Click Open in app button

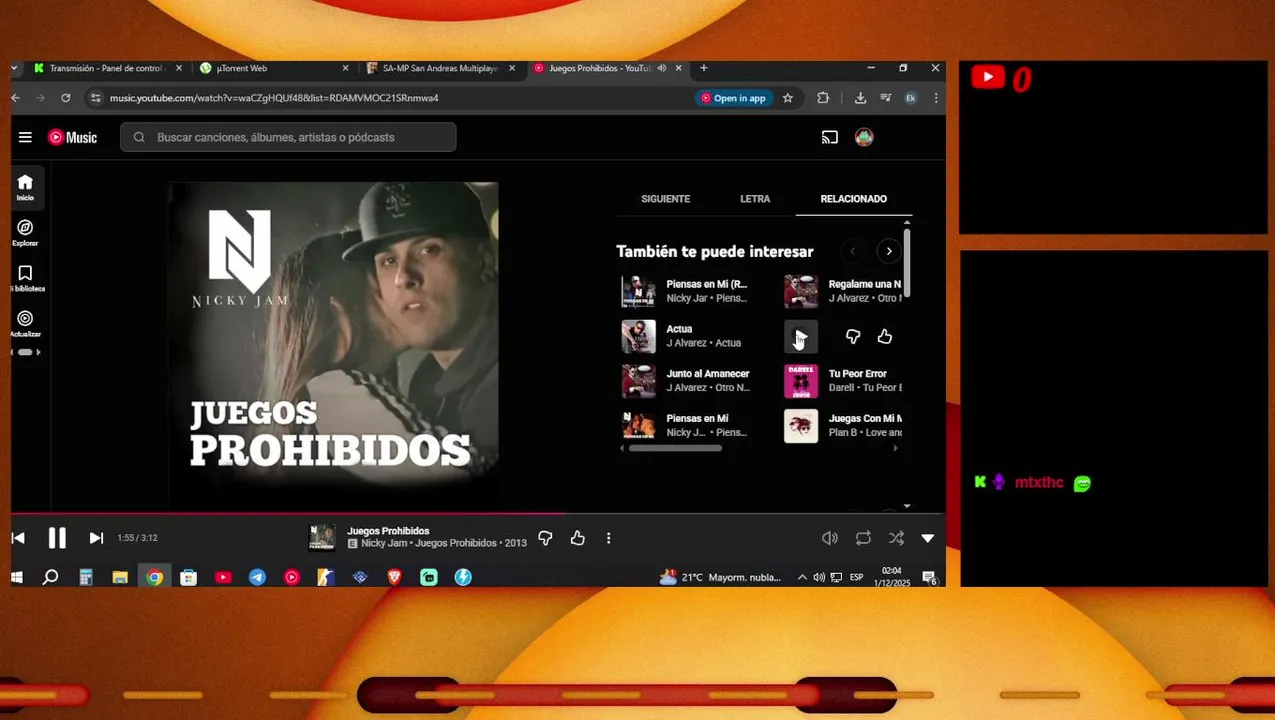(x=734, y=98)
